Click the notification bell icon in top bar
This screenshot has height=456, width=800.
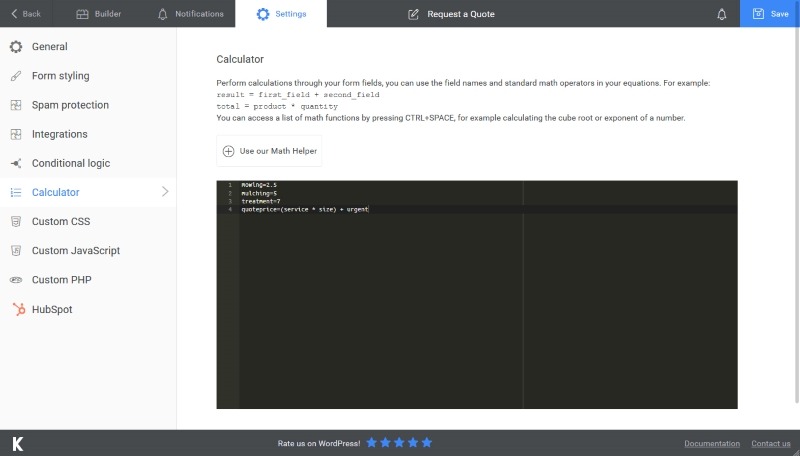coord(722,14)
